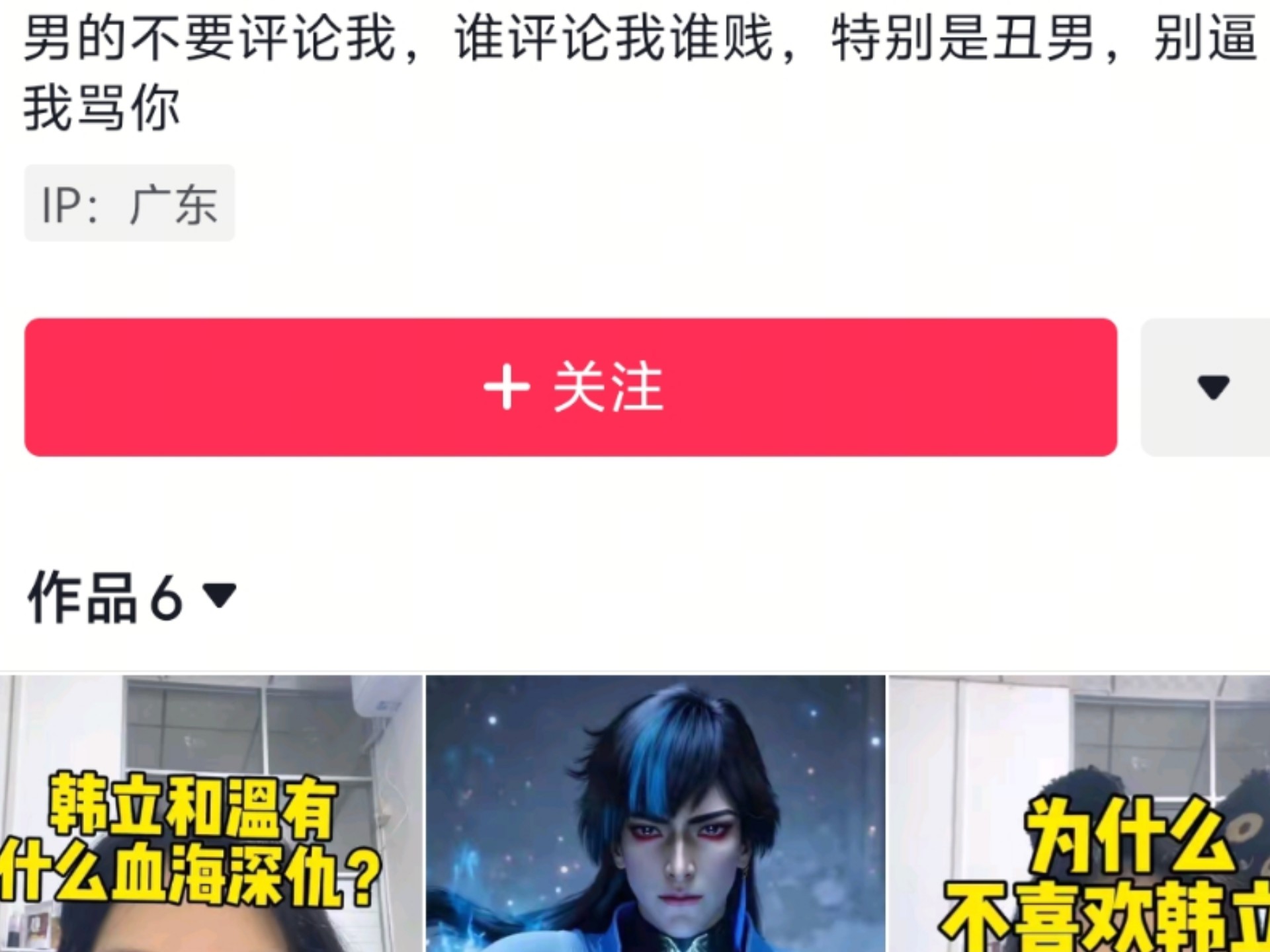Click the yellow 什么血海深仇 caption text
The image size is (1270, 952).
tap(190, 876)
